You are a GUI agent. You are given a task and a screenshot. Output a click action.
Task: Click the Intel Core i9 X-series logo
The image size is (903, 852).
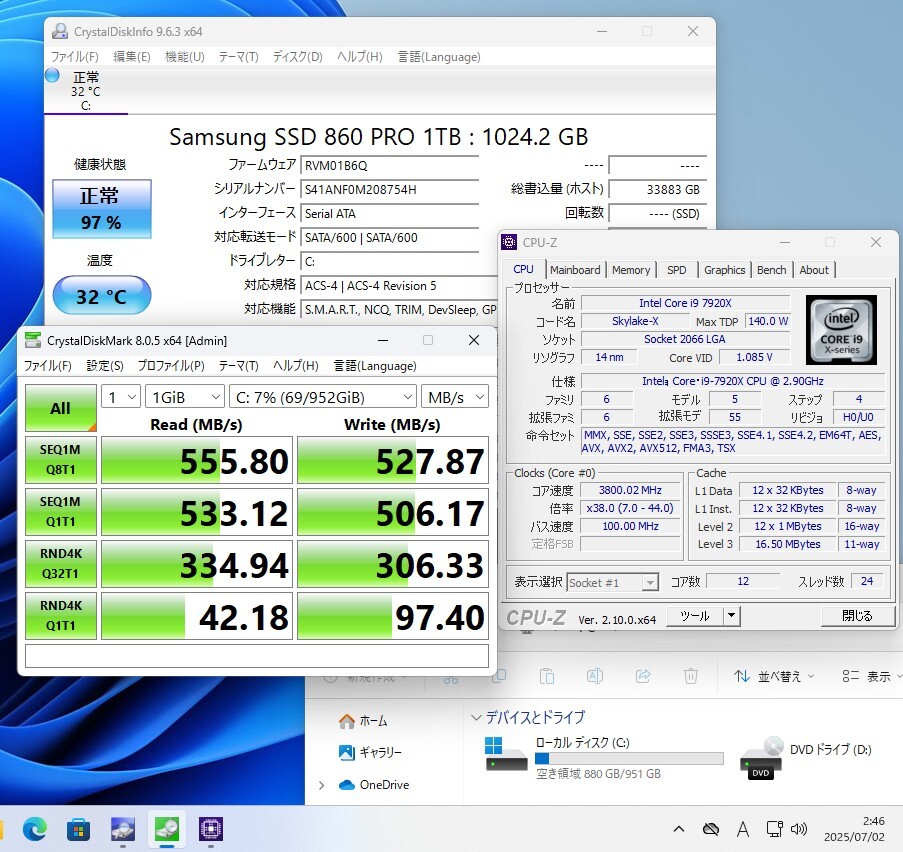pyautogui.click(x=841, y=330)
